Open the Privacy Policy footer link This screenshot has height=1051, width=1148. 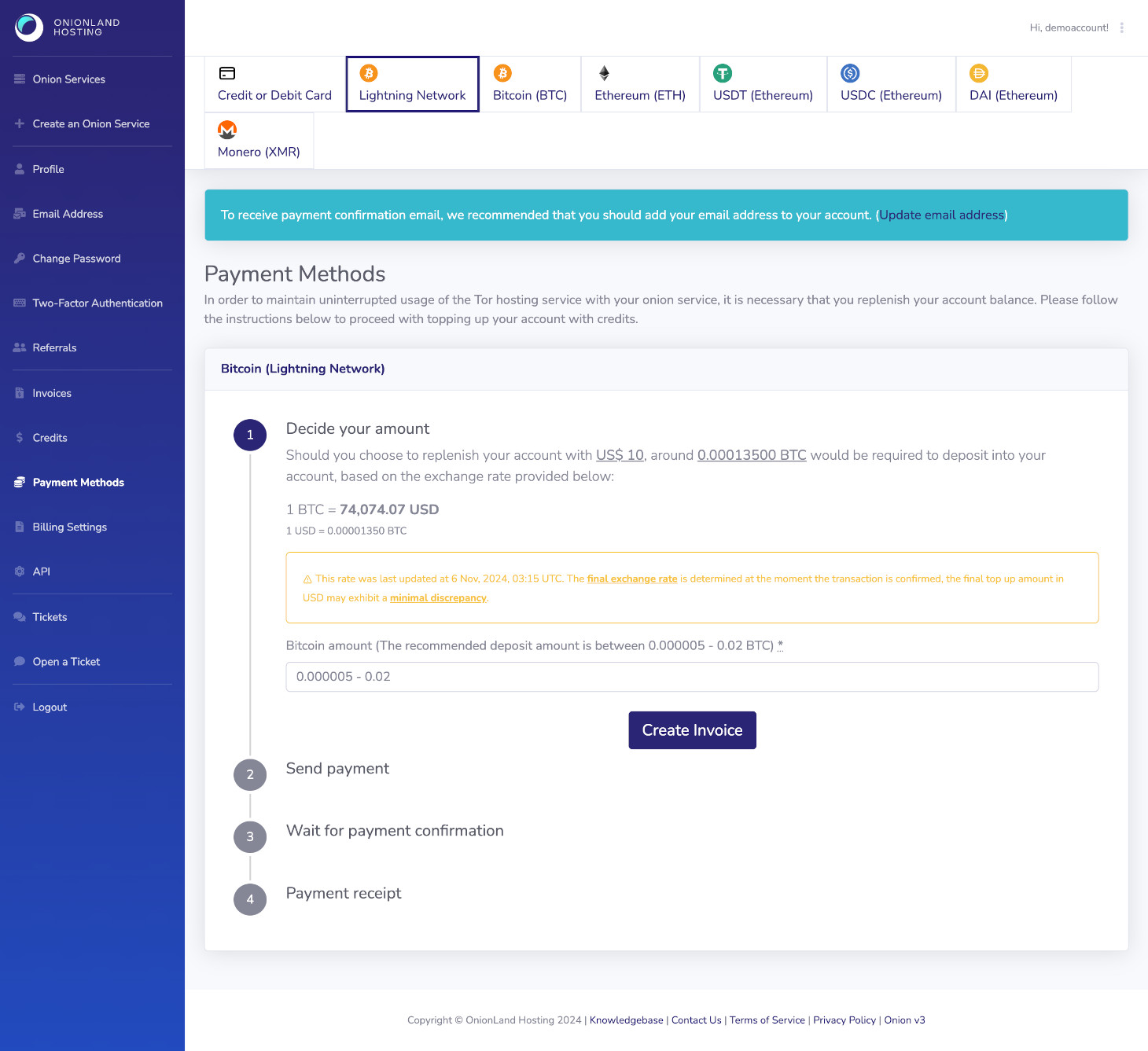click(844, 1020)
